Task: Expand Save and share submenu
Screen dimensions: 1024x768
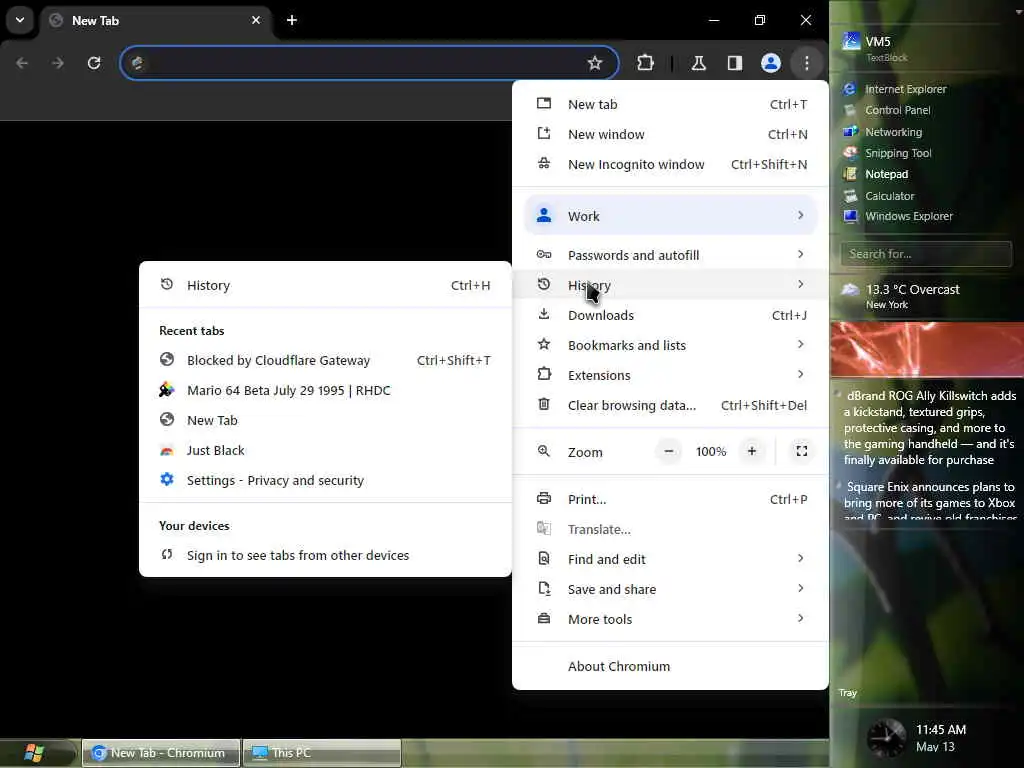Action: tap(671, 589)
